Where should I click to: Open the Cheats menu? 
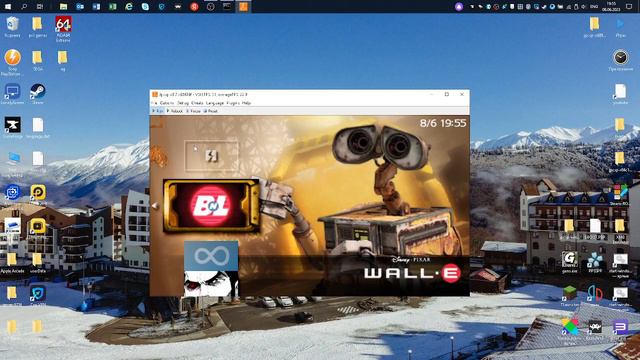pyautogui.click(x=197, y=103)
